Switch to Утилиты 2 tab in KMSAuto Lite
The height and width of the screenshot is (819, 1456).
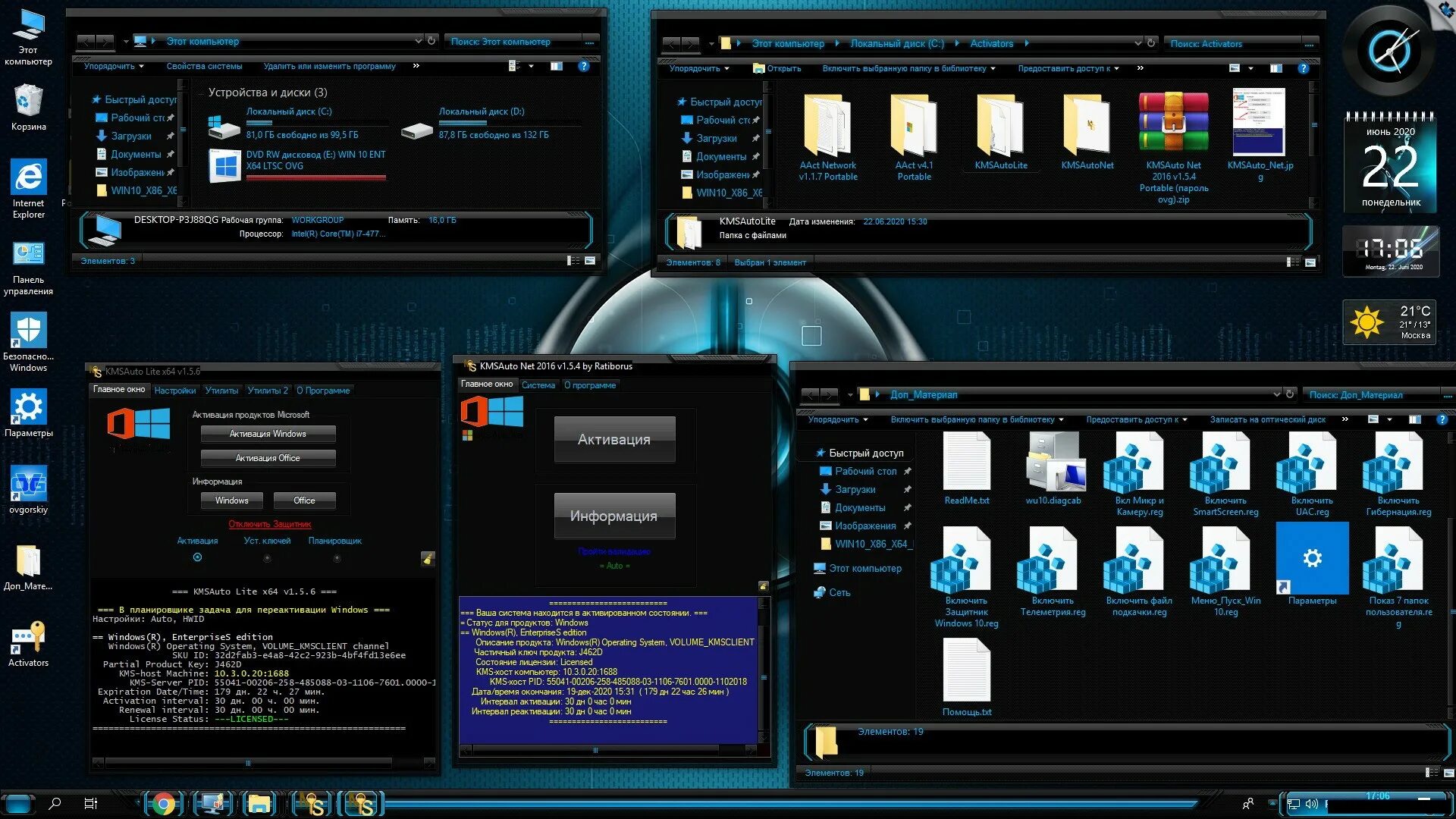[x=268, y=391]
